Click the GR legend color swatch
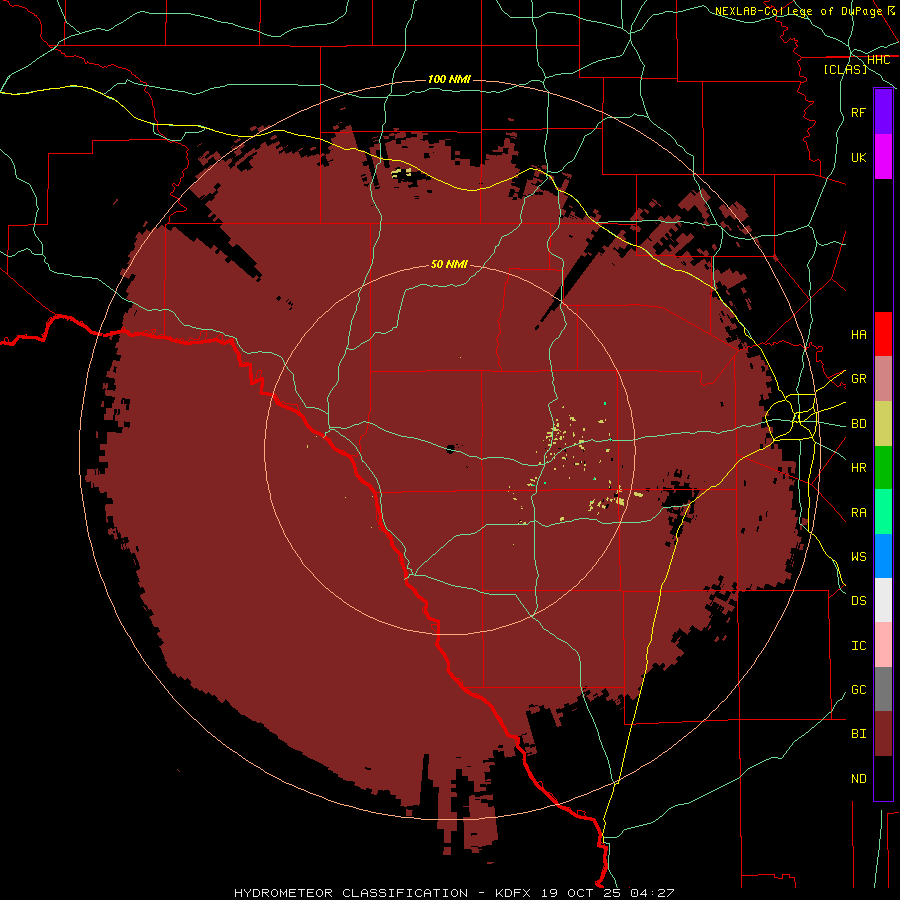The width and height of the screenshot is (900, 900). click(x=883, y=379)
